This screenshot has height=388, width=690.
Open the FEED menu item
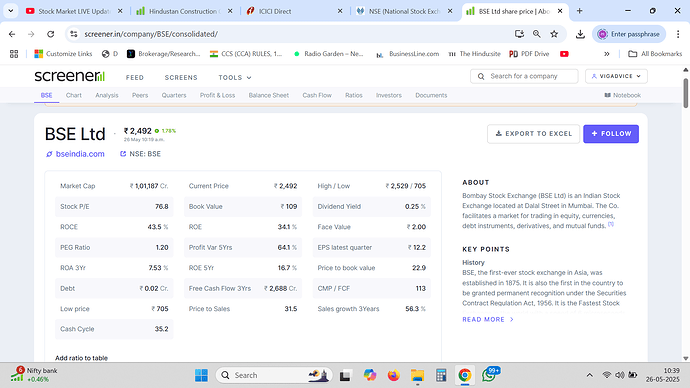(135, 77)
